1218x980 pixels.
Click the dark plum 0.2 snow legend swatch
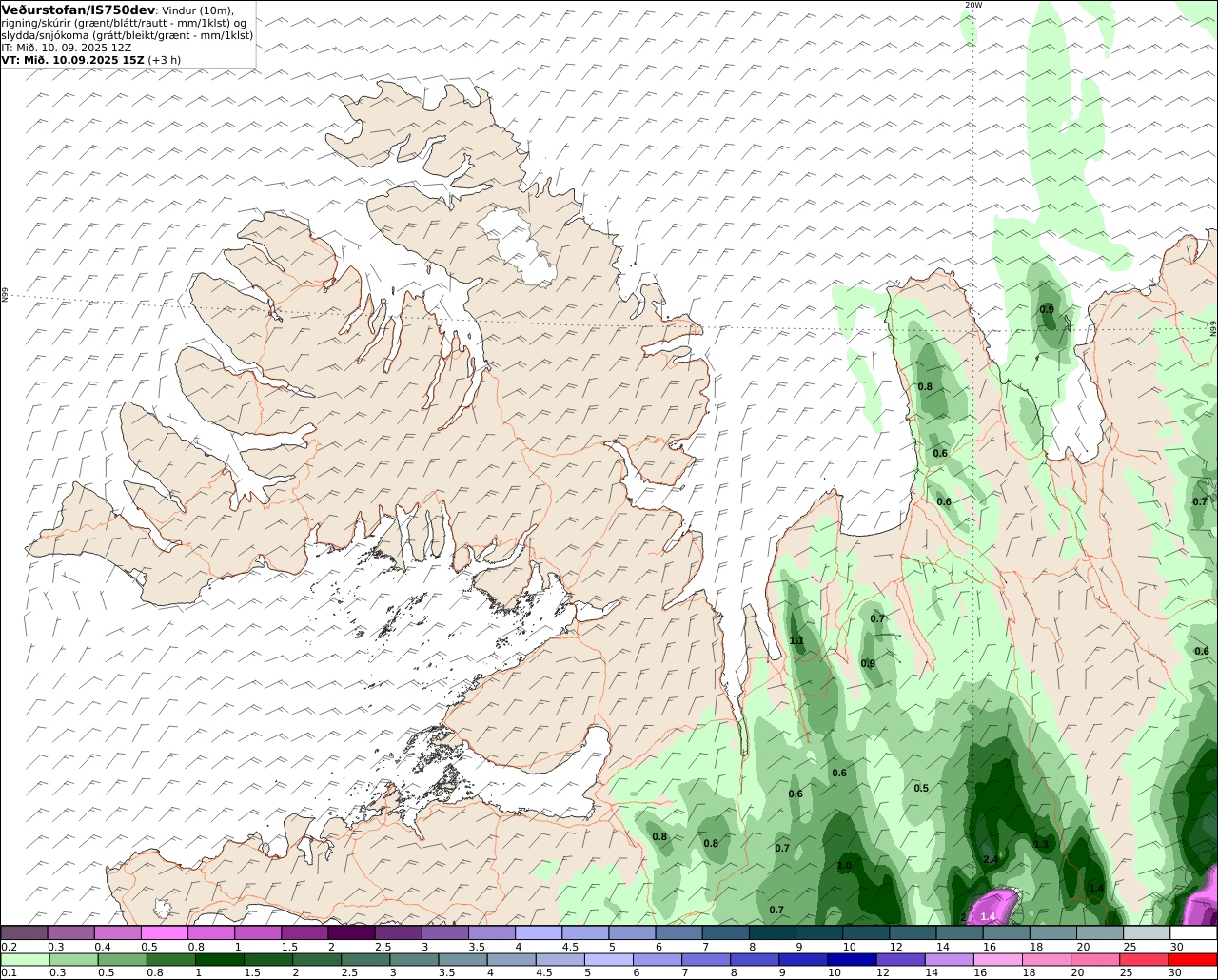(x=24, y=932)
